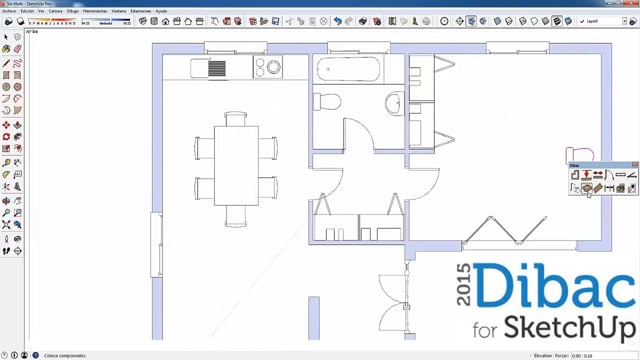Adjust the shadow time-of-day slider
640x360 pixels.
click(x=107, y=21)
